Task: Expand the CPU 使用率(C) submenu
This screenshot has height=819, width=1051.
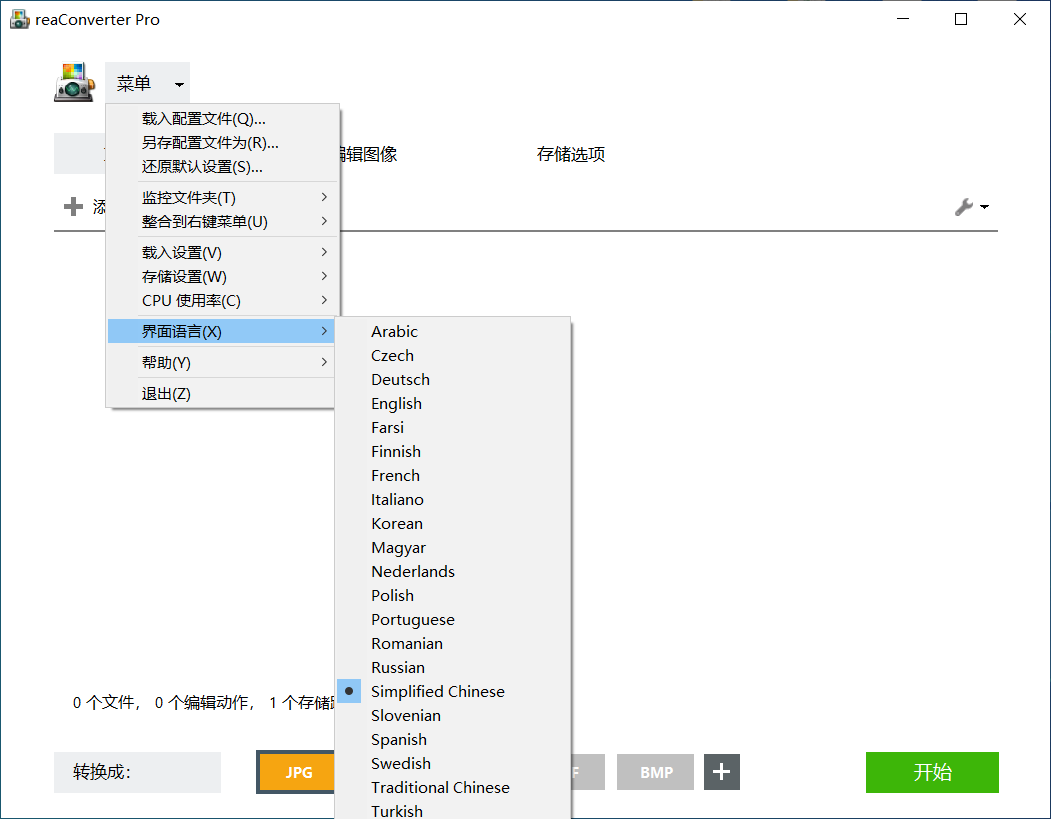Action: [x=223, y=301]
